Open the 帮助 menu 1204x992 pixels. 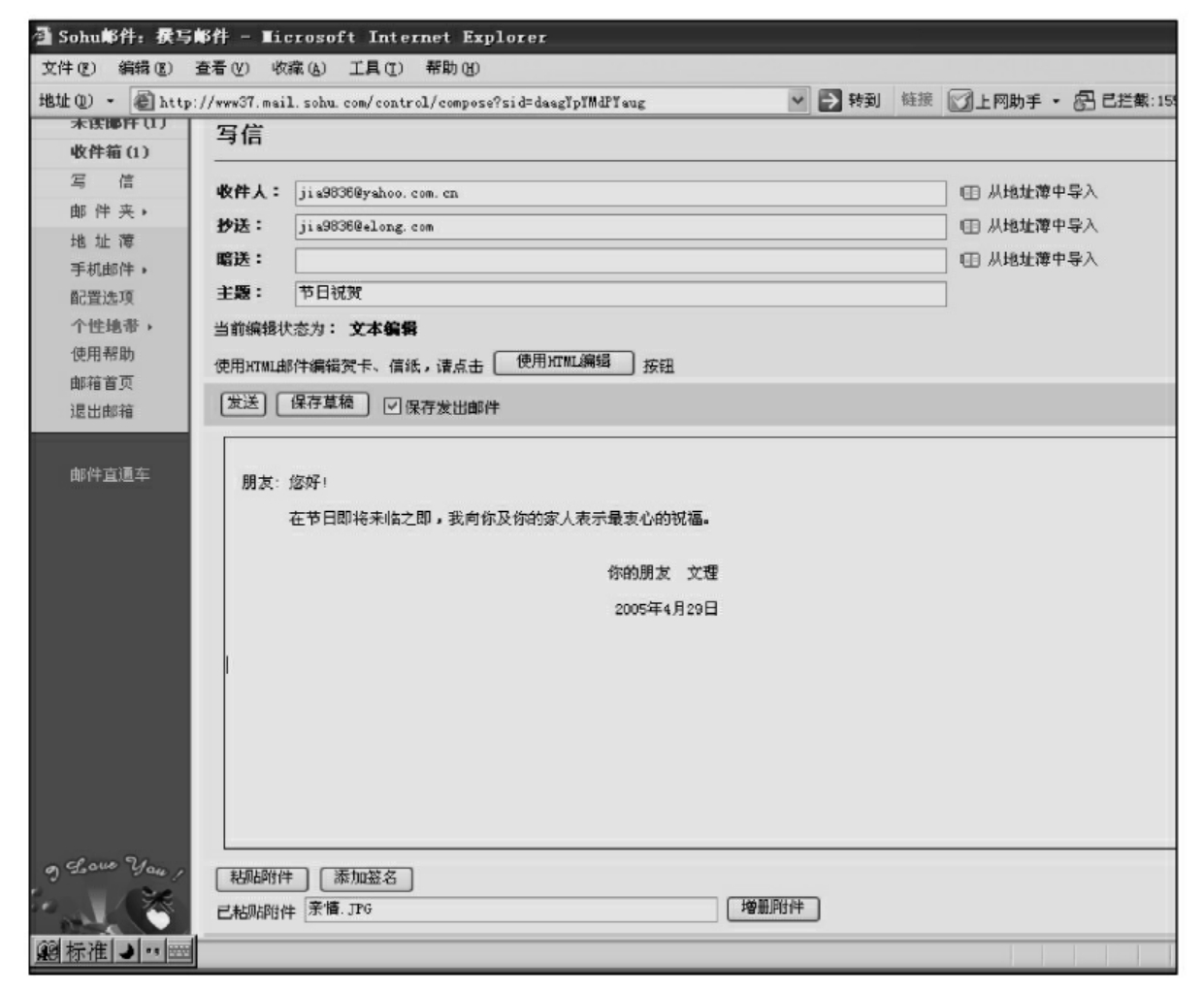click(452, 68)
